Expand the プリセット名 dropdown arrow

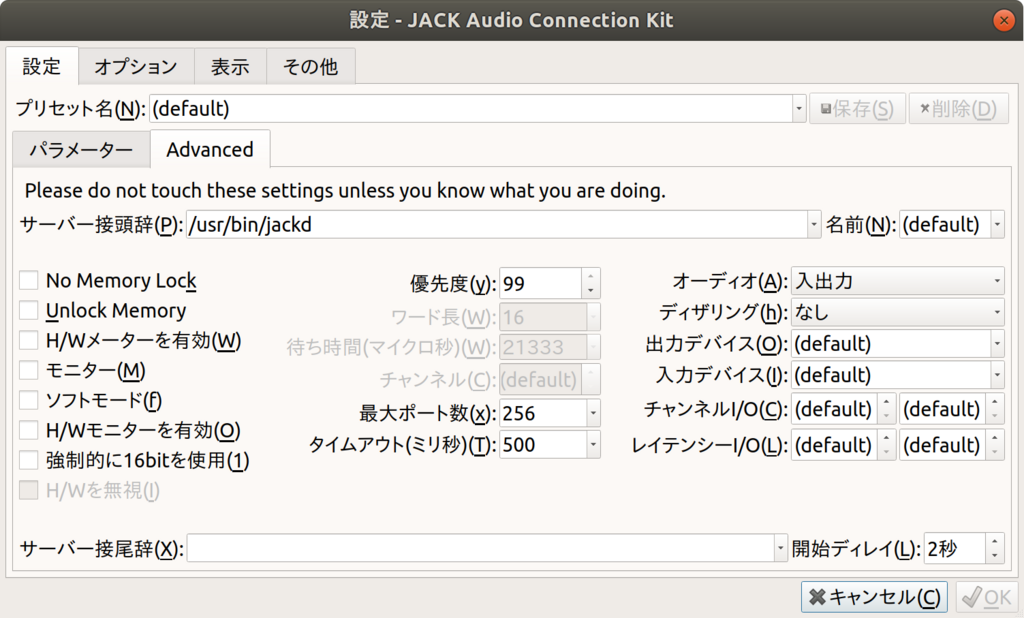[x=799, y=108]
